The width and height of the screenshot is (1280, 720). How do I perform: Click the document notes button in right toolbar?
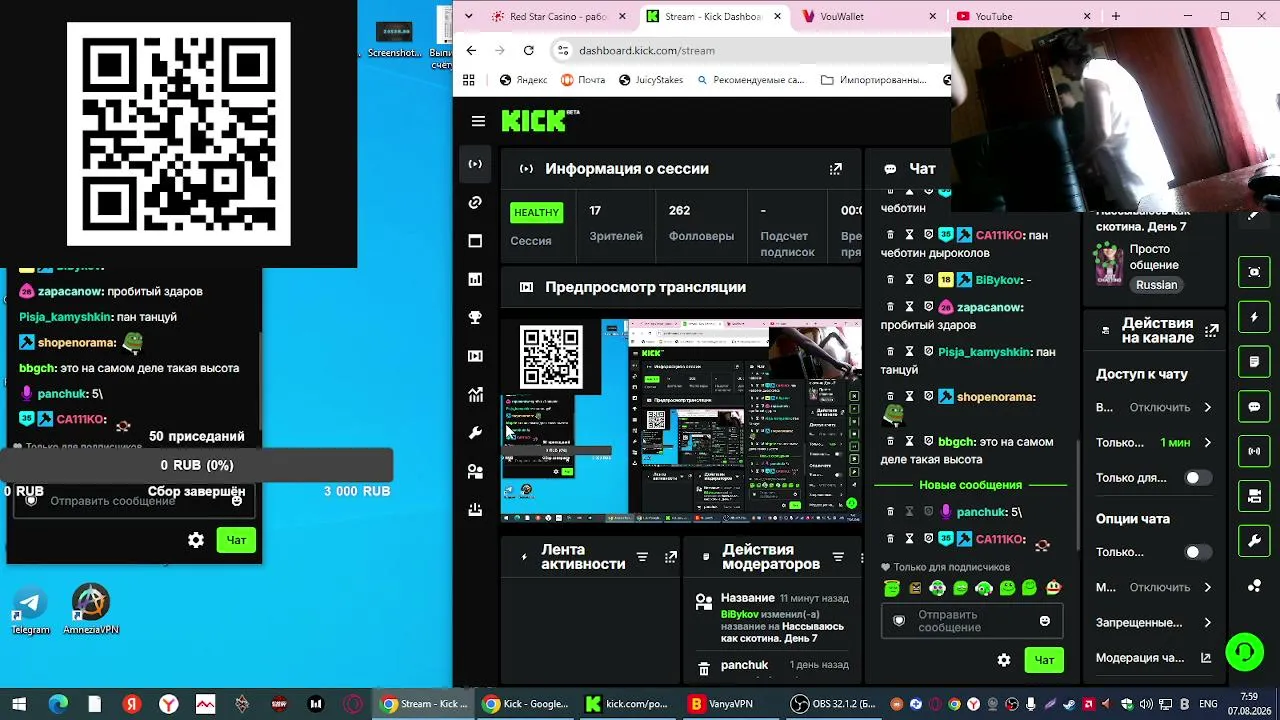[x=1254, y=361]
